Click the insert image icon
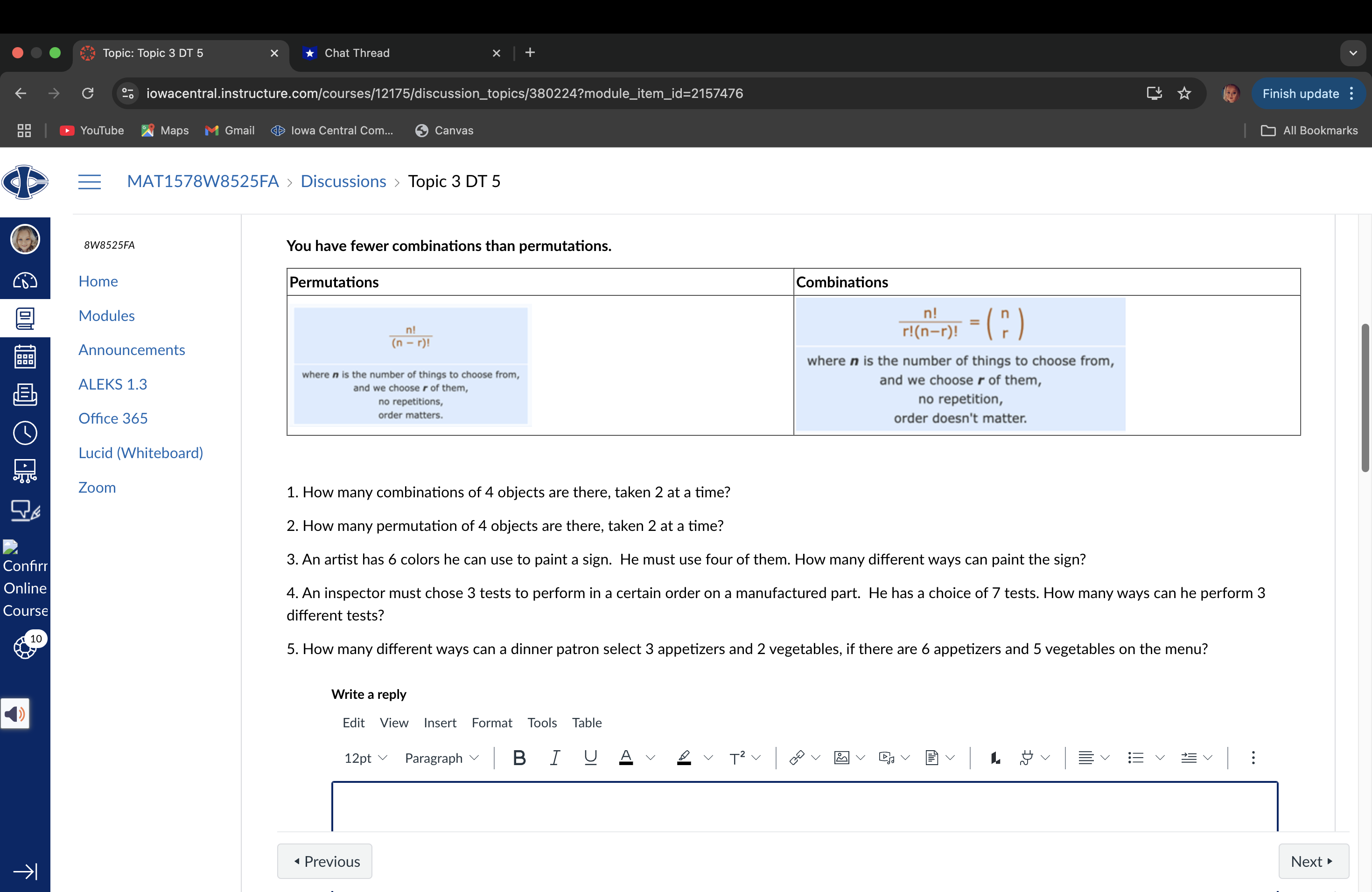 click(x=842, y=758)
